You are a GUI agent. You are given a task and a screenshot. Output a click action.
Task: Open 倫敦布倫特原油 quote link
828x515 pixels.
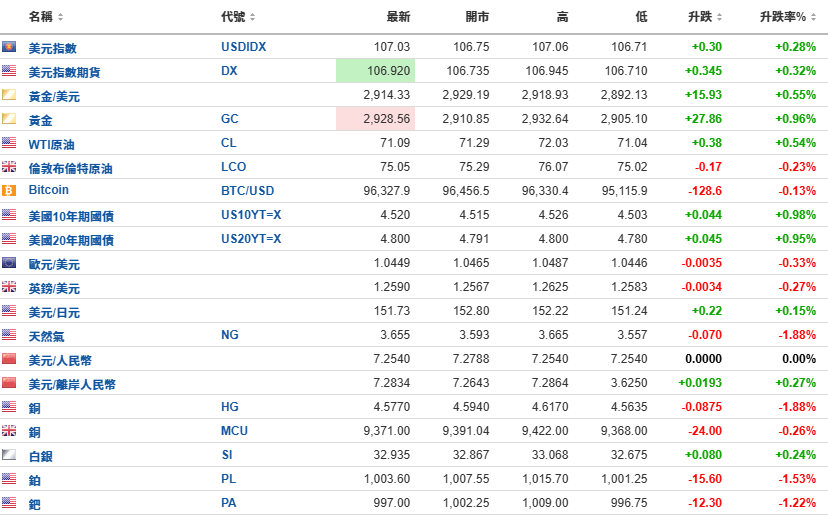tap(70, 168)
